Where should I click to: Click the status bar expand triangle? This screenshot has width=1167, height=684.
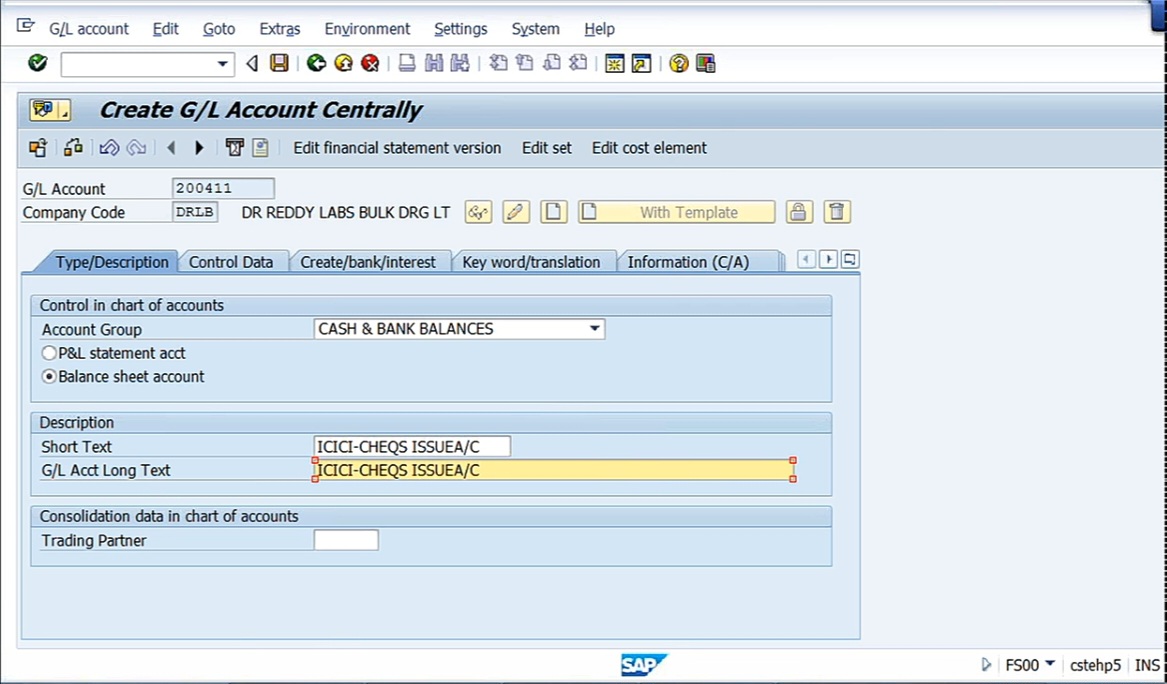click(986, 665)
